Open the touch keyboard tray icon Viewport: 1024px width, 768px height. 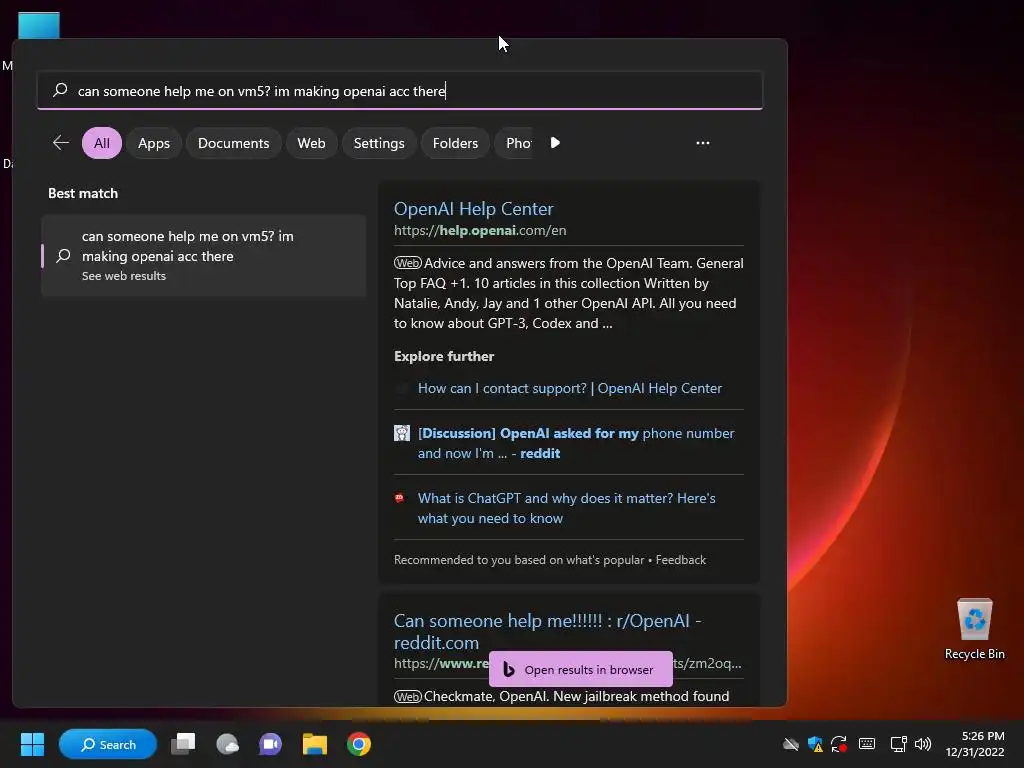(x=867, y=744)
